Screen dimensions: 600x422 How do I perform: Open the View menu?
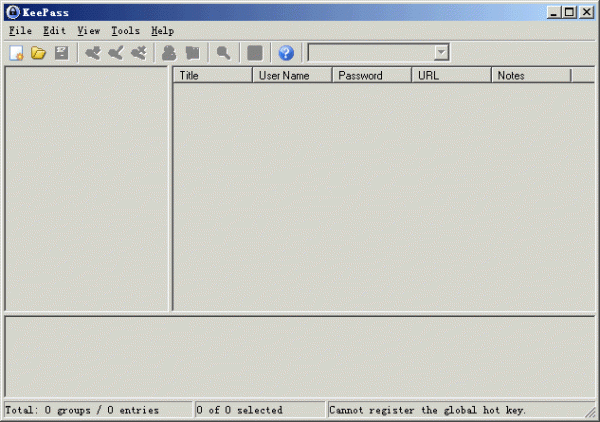point(89,31)
